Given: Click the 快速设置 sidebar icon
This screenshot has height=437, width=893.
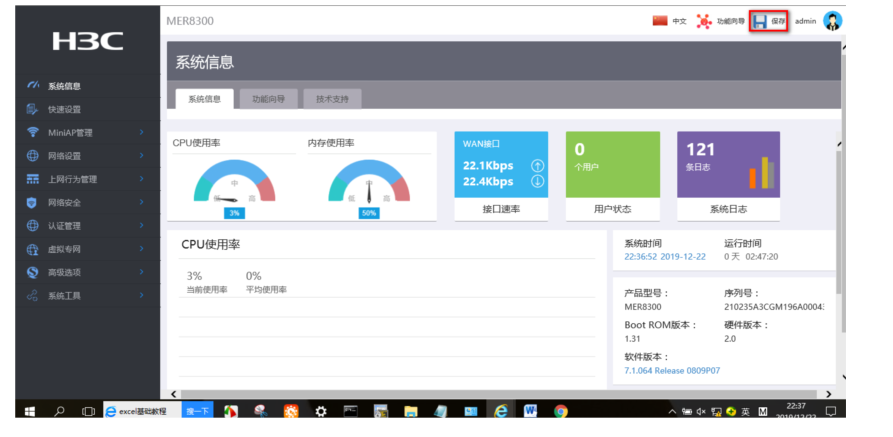Looking at the screenshot, I should [32, 109].
